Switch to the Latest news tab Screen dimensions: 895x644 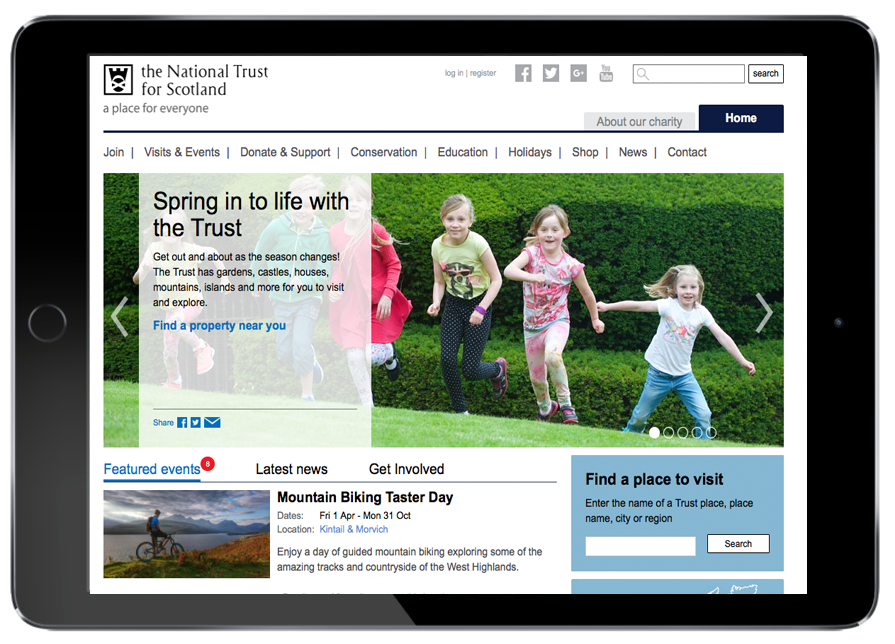[291, 469]
